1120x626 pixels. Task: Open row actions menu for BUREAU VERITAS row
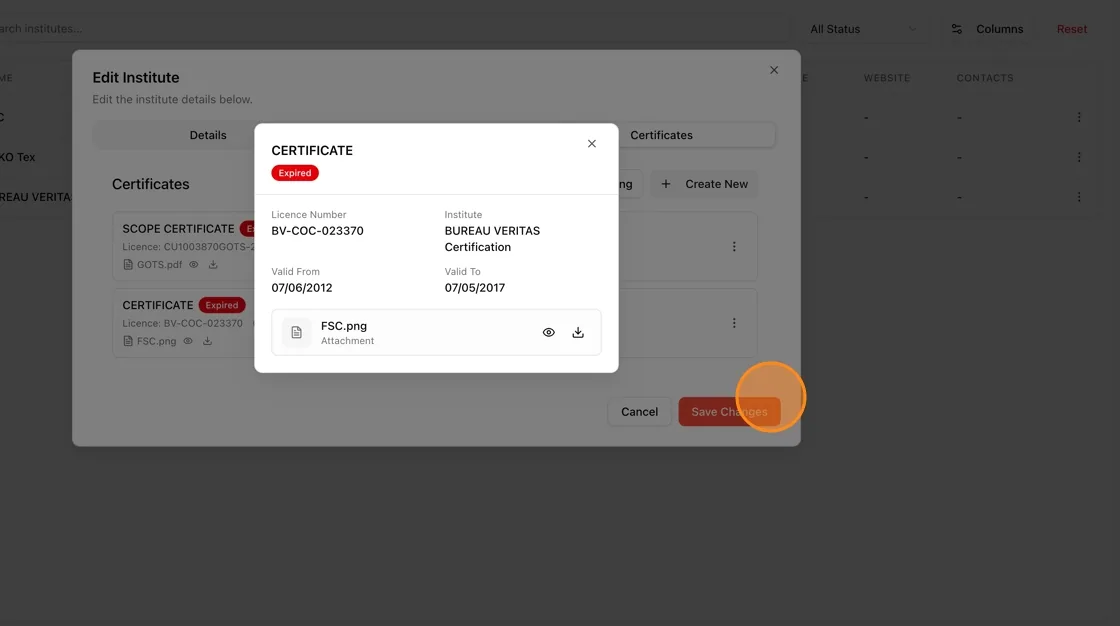[x=1079, y=197]
